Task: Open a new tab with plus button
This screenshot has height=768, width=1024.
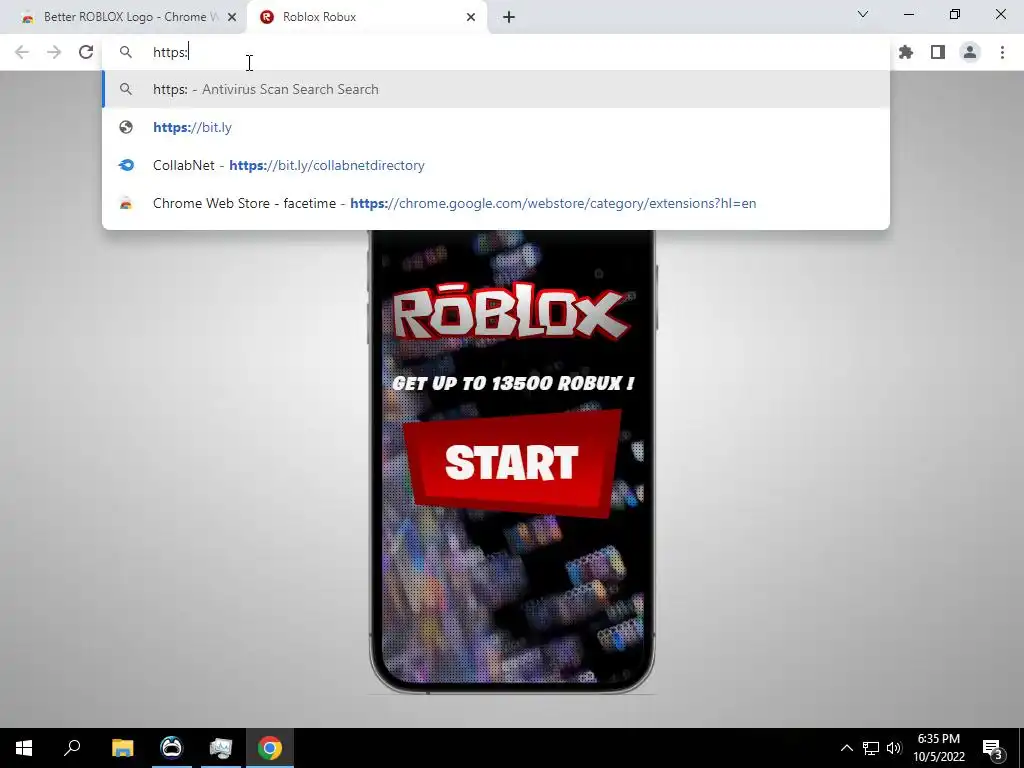Action: point(509,17)
